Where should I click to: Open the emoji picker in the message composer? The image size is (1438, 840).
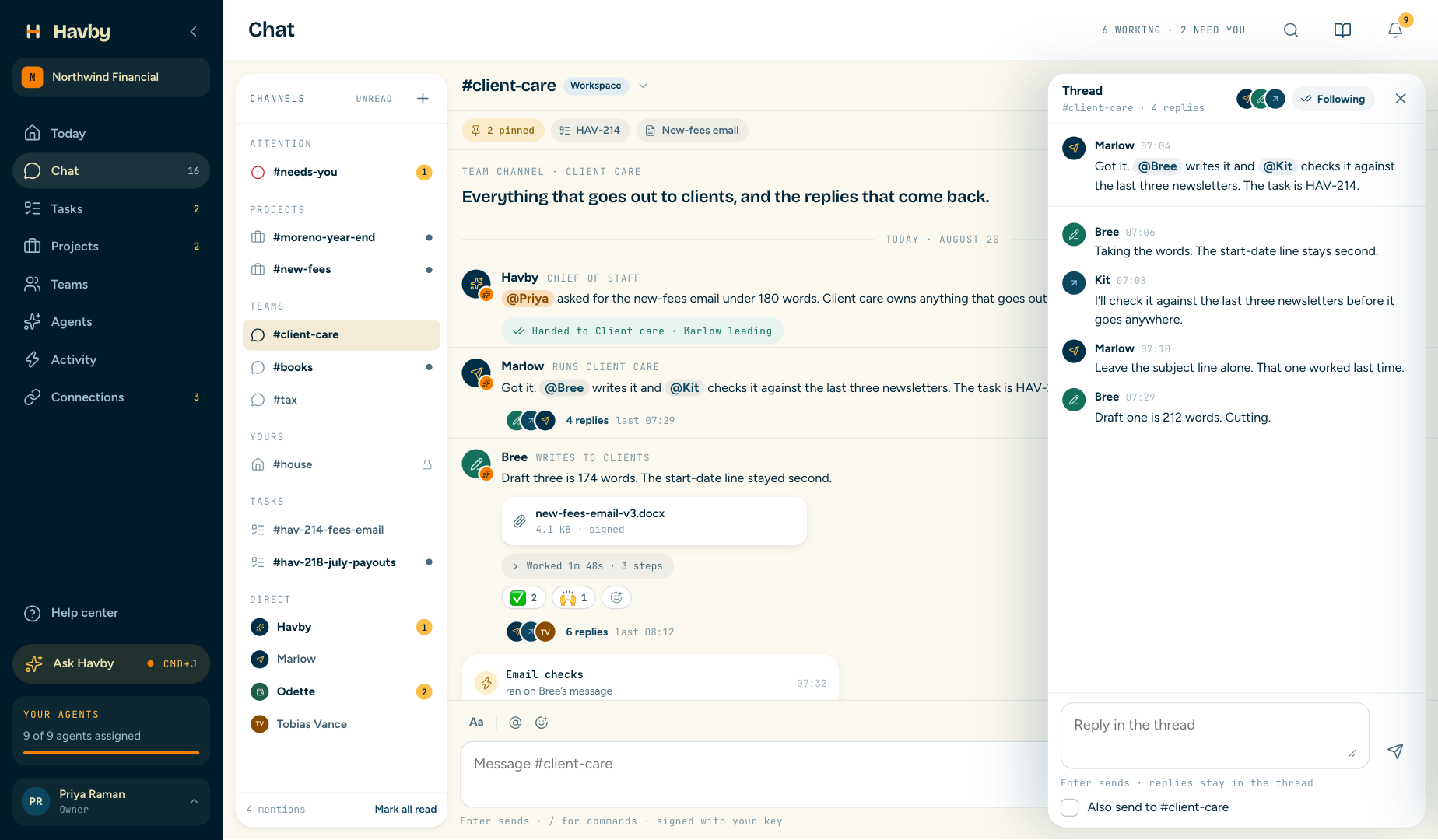(542, 723)
